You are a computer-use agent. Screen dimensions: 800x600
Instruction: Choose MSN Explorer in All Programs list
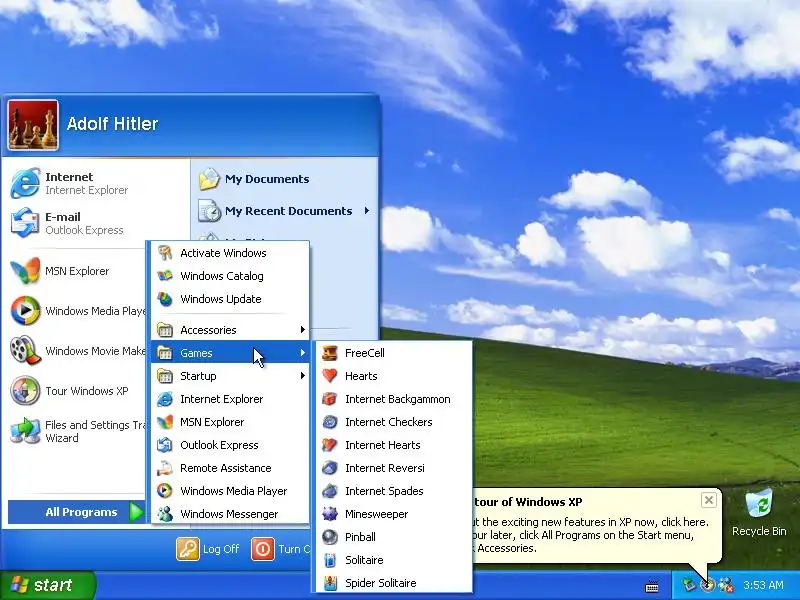coord(230,422)
